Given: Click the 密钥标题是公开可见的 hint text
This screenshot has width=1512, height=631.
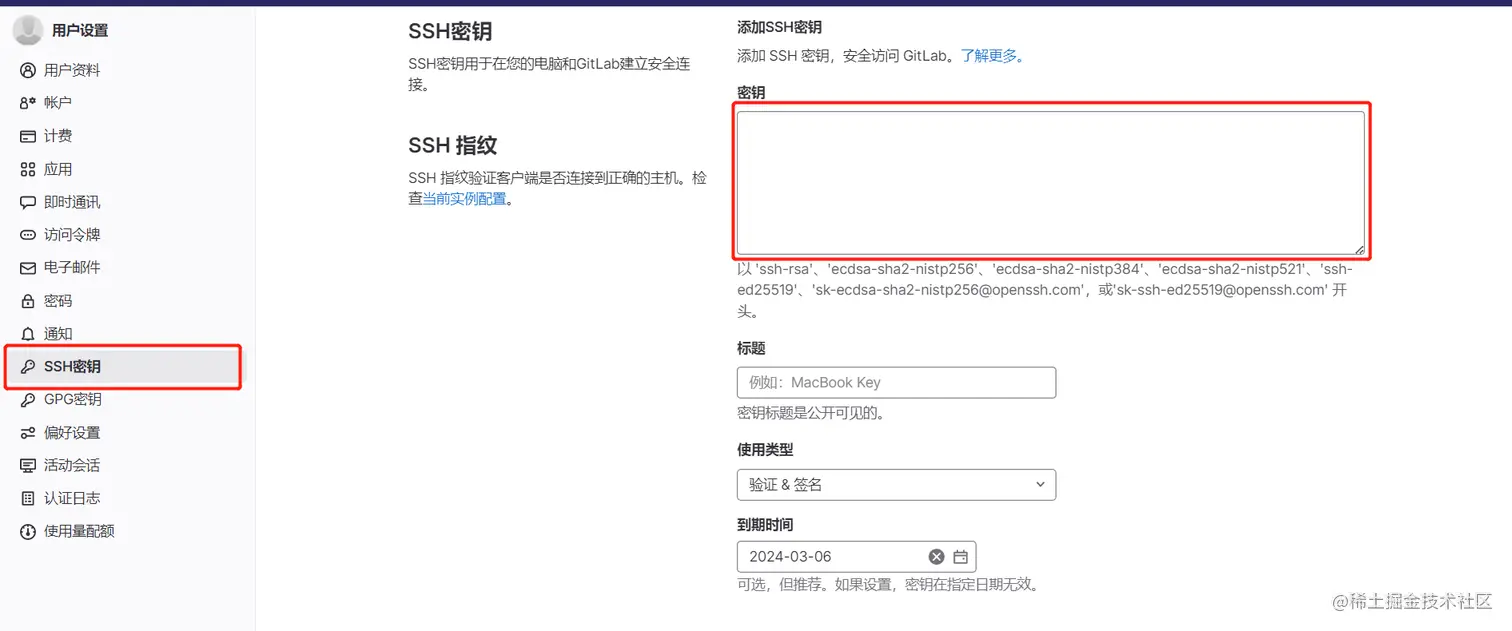Looking at the screenshot, I should point(811,412).
